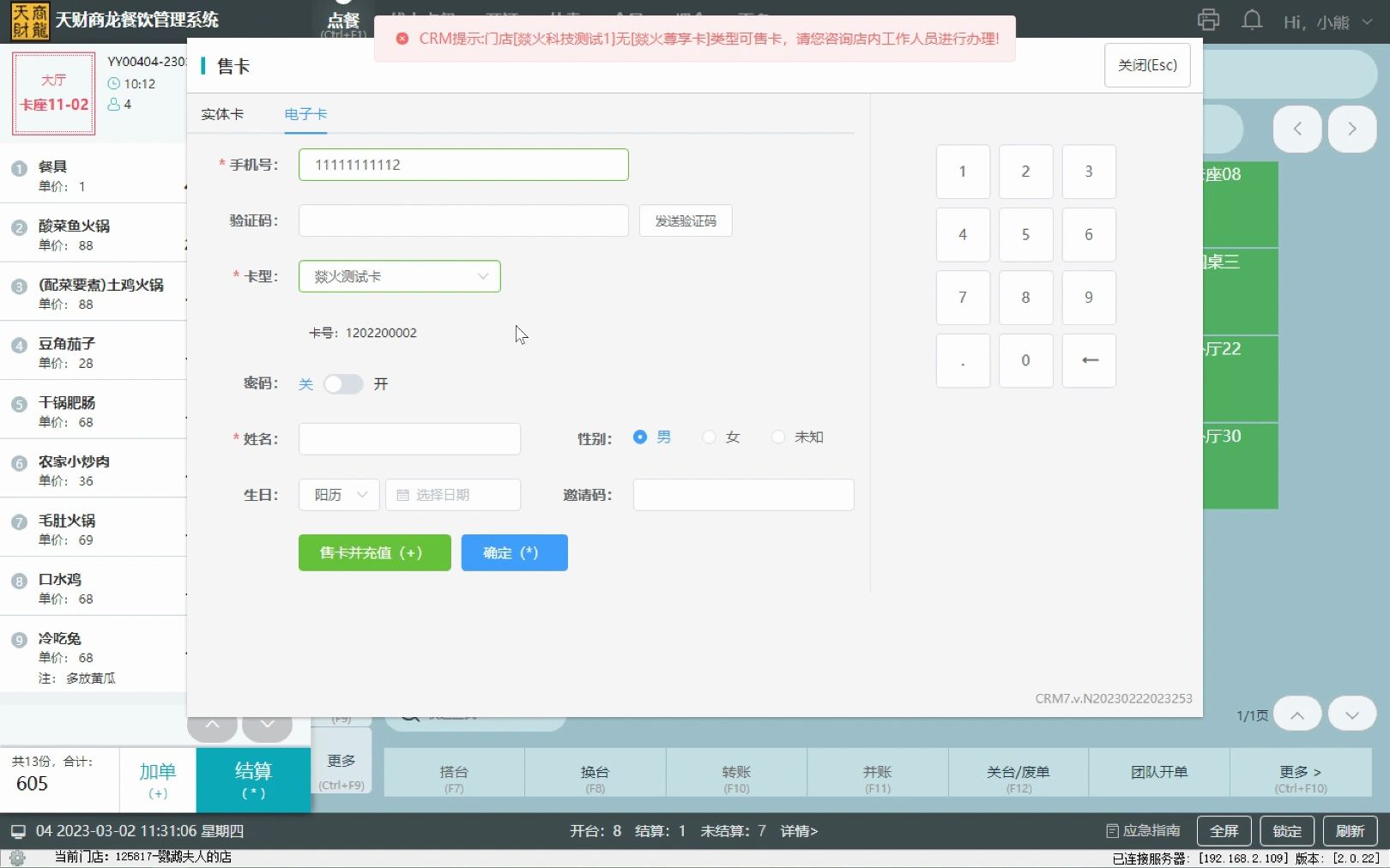Go to previous table page arrow
The image size is (1390, 868).
click(1297, 129)
